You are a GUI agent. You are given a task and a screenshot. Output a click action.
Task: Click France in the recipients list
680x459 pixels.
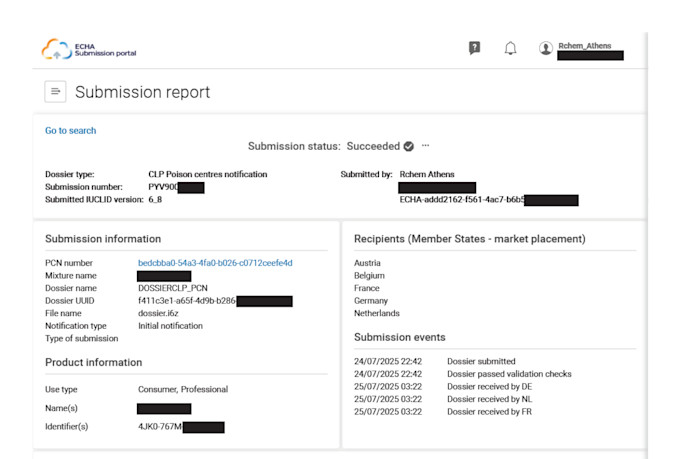tap(366, 288)
